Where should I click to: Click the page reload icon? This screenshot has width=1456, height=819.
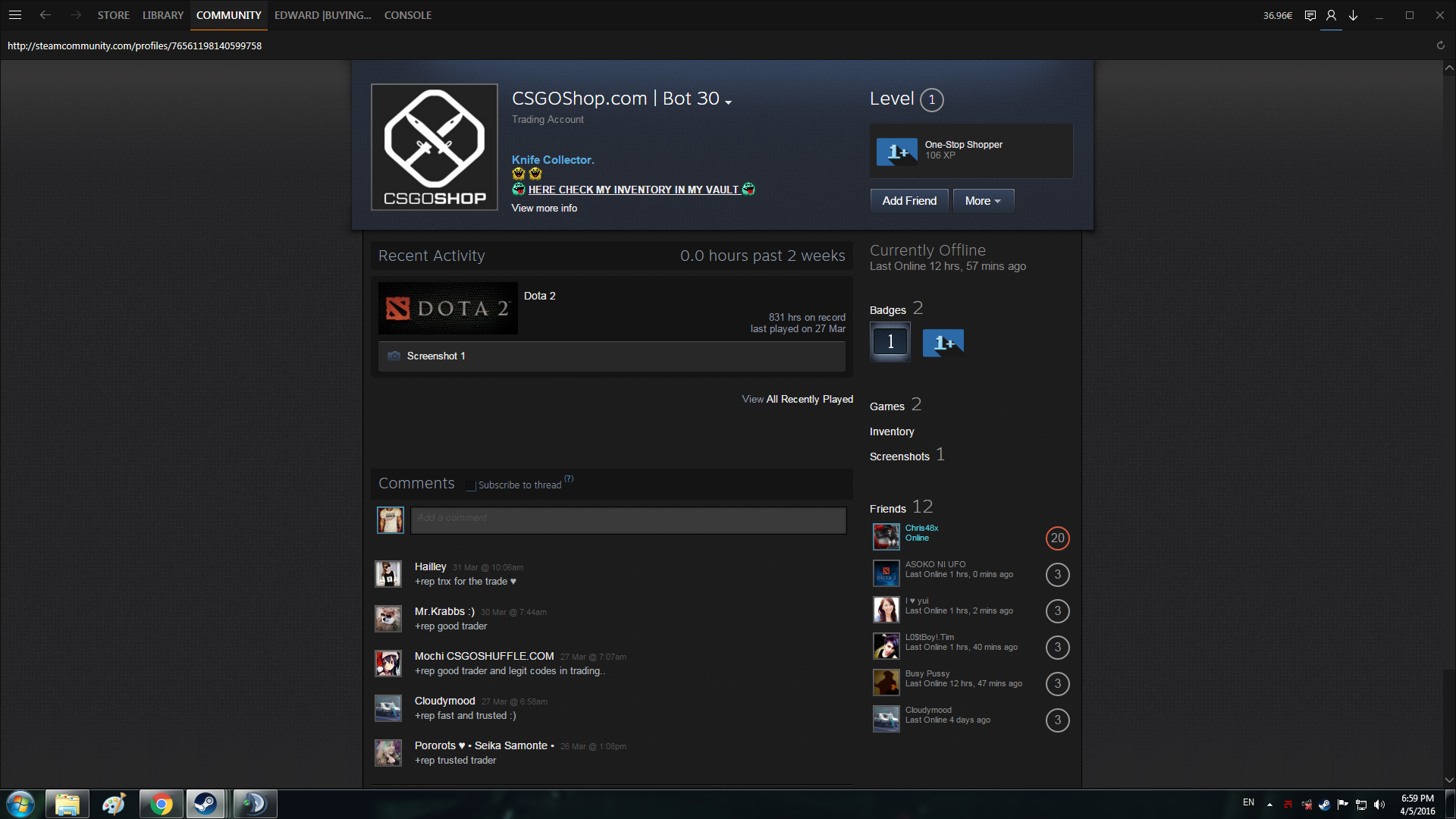1440,45
